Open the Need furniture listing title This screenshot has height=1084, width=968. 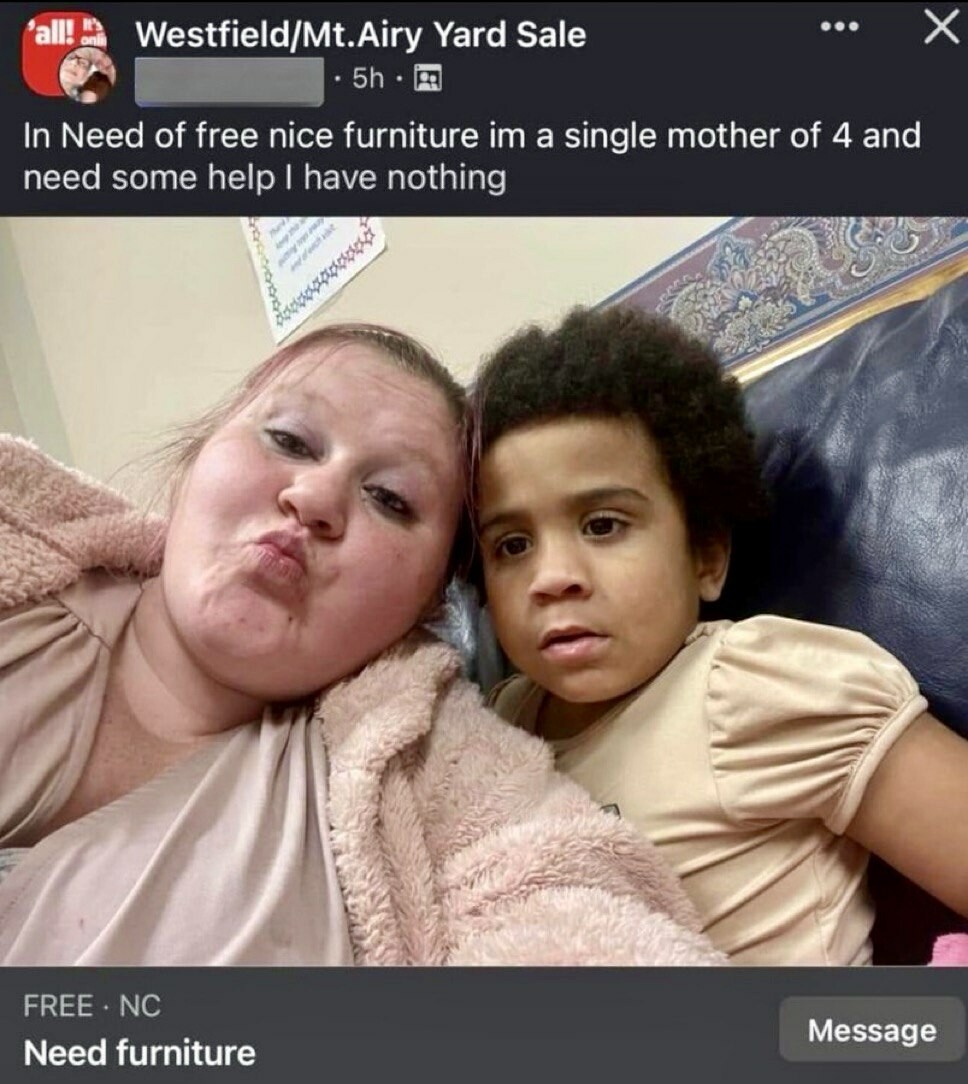(140, 1053)
